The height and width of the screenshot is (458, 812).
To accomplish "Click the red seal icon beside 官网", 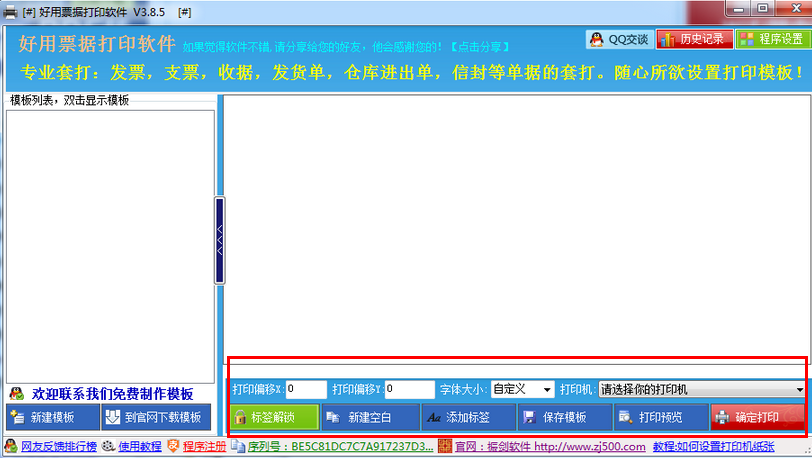I will pos(445,446).
